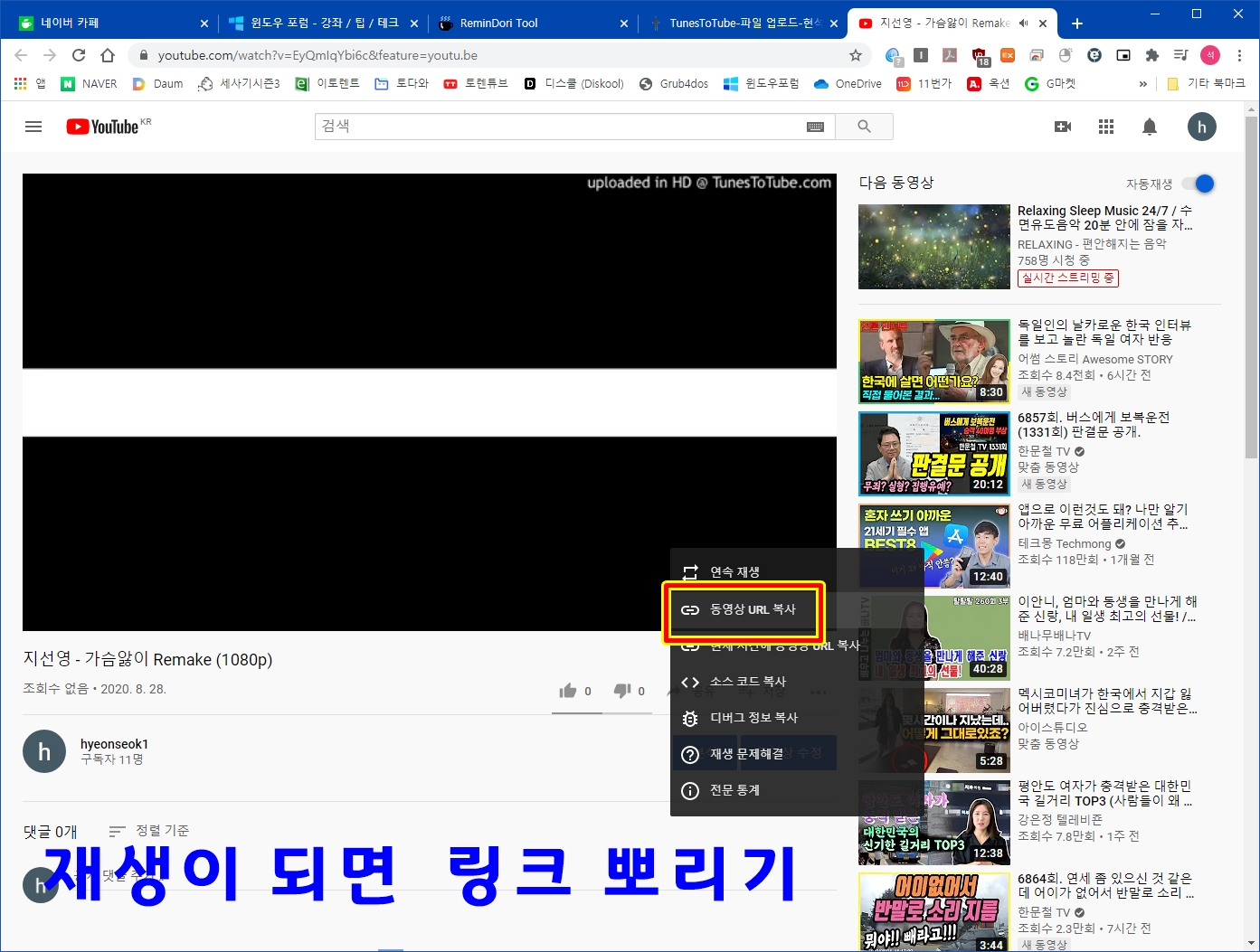Open 독일인의 날카로운 한국 인터뷰 video title
The image size is (1260, 952).
(x=1104, y=332)
